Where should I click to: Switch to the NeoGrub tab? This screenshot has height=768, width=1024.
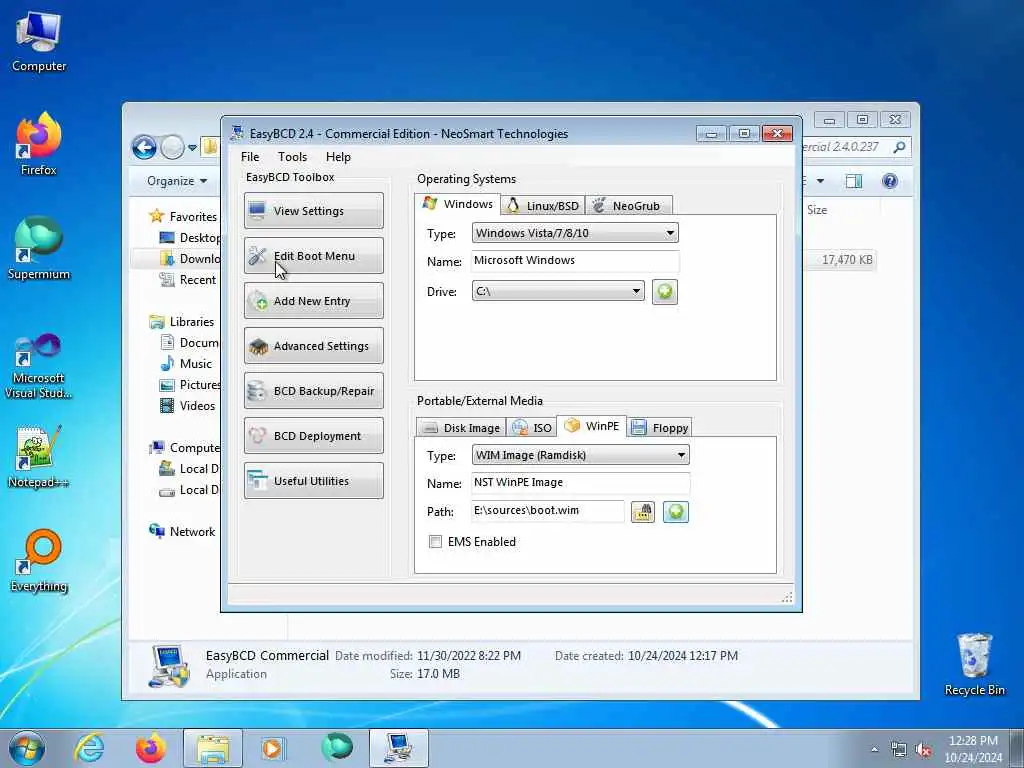[628, 206]
